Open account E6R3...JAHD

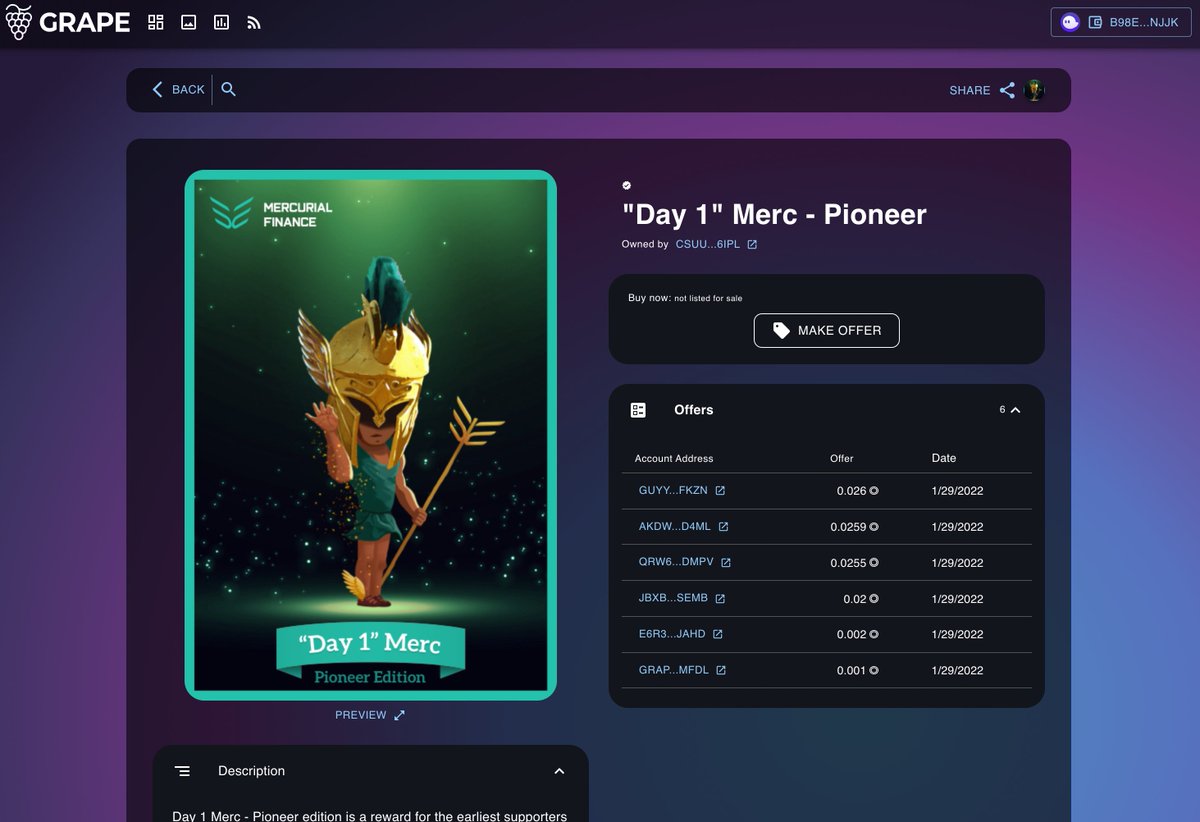tap(672, 634)
